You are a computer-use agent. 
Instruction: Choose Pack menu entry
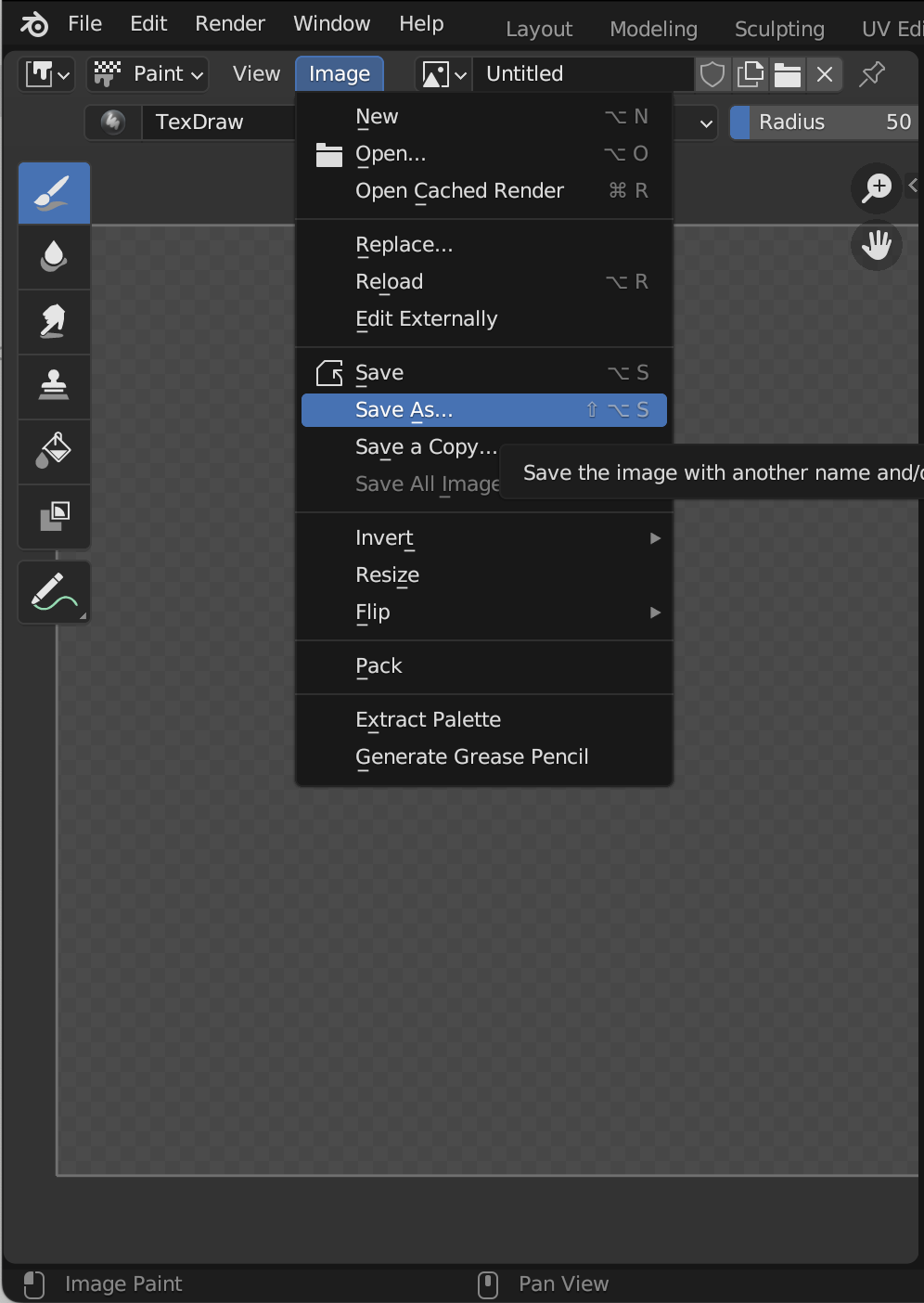[x=484, y=666]
